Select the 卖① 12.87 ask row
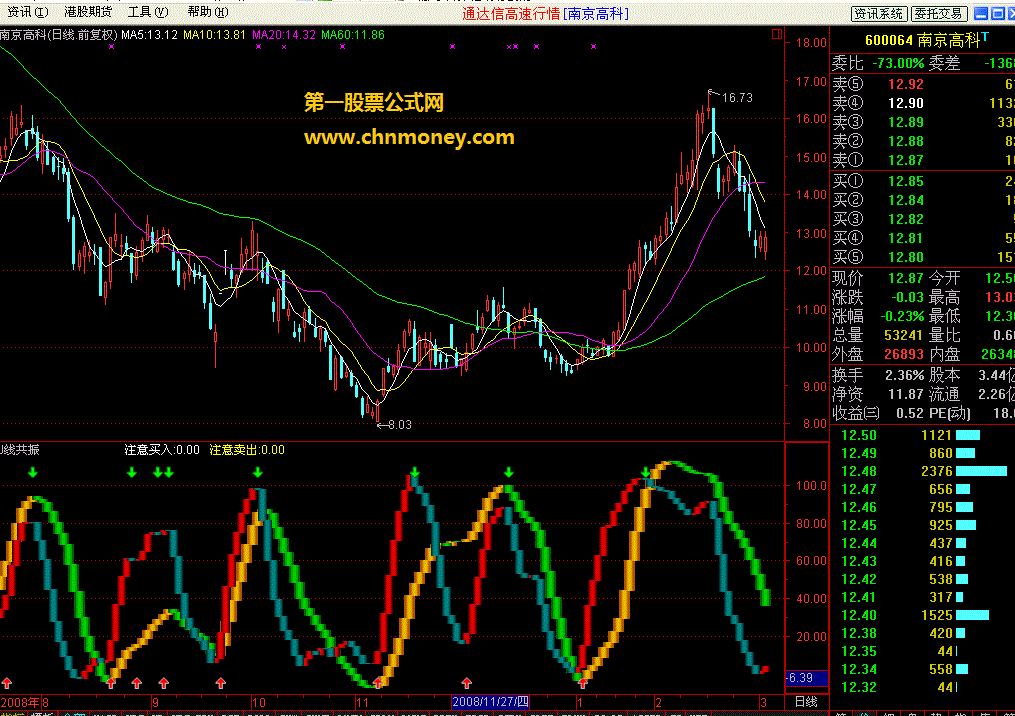The height and width of the screenshot is (716, 1015). pos(922,160)
